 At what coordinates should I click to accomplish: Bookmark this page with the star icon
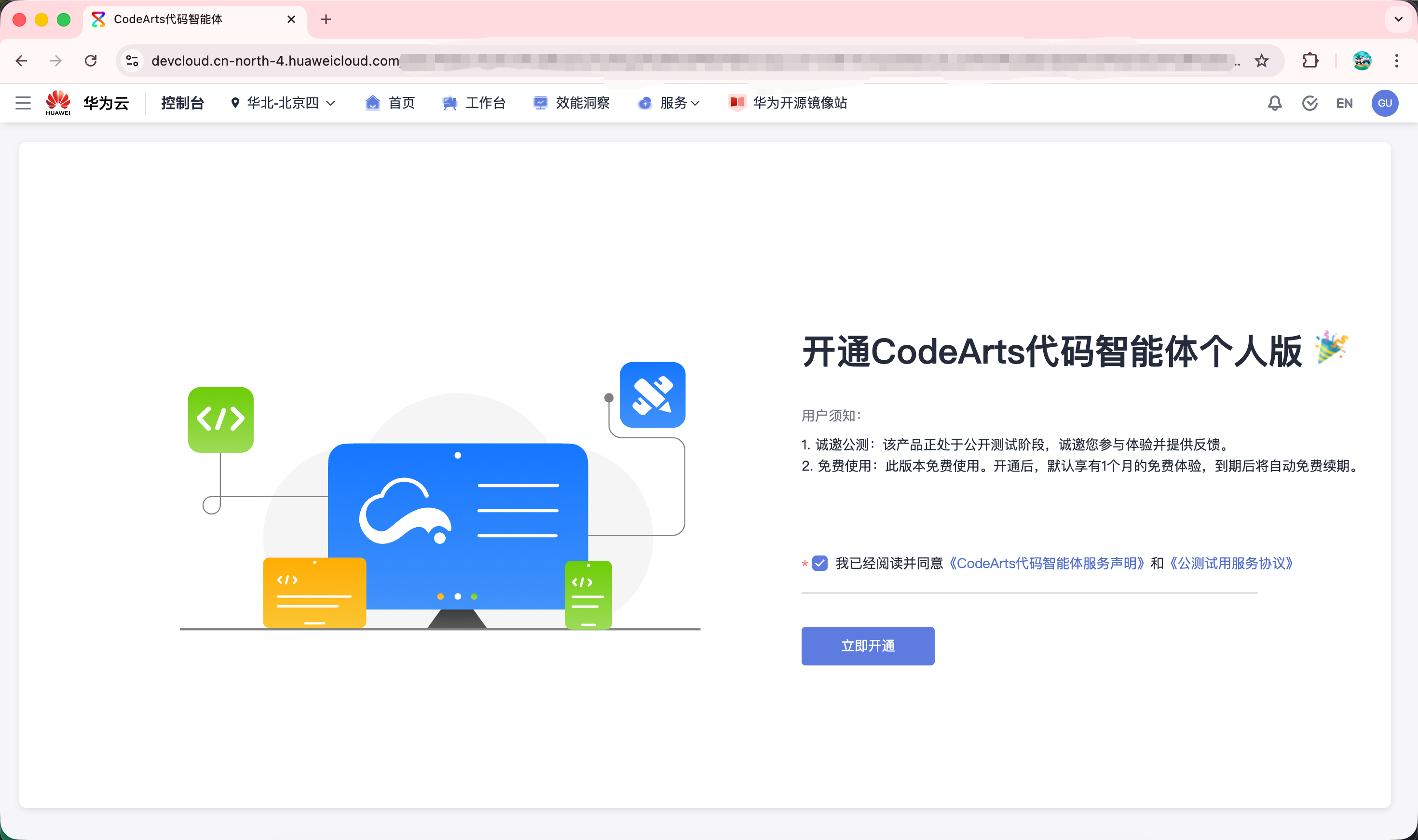[x=1261, y=61]
